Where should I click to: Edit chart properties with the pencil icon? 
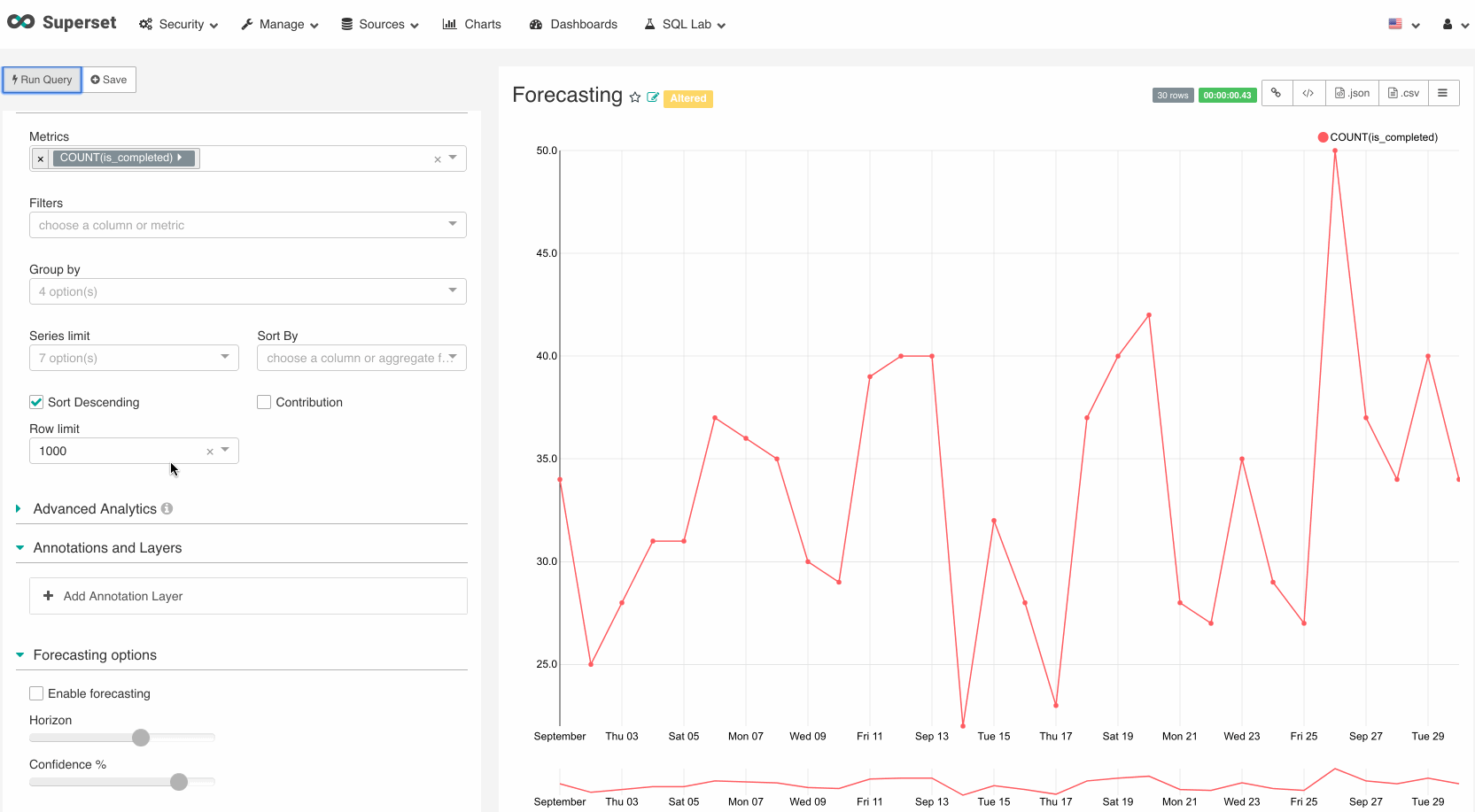653,97
